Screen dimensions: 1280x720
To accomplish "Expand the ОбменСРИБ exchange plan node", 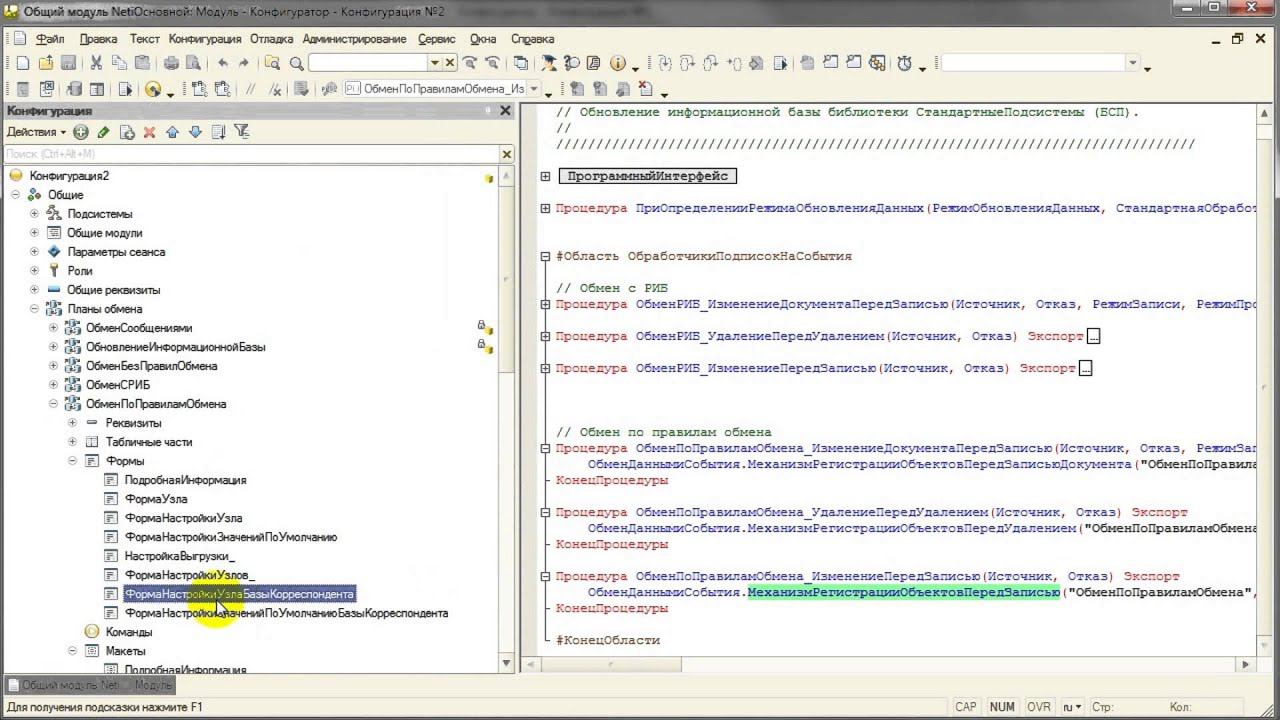I will click(54, 385).
